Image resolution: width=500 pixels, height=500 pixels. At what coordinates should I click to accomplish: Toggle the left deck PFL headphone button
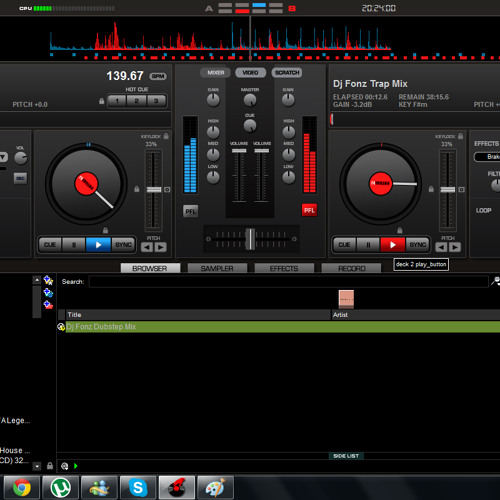[x=190, y=211]
